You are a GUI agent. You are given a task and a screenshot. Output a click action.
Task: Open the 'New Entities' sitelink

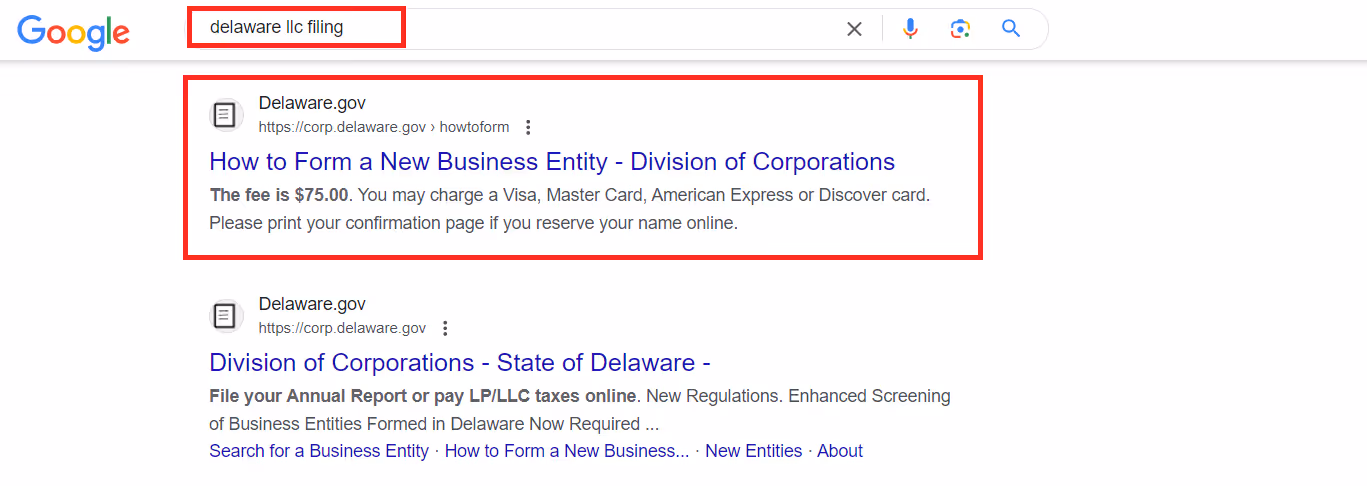click(753, 451)
